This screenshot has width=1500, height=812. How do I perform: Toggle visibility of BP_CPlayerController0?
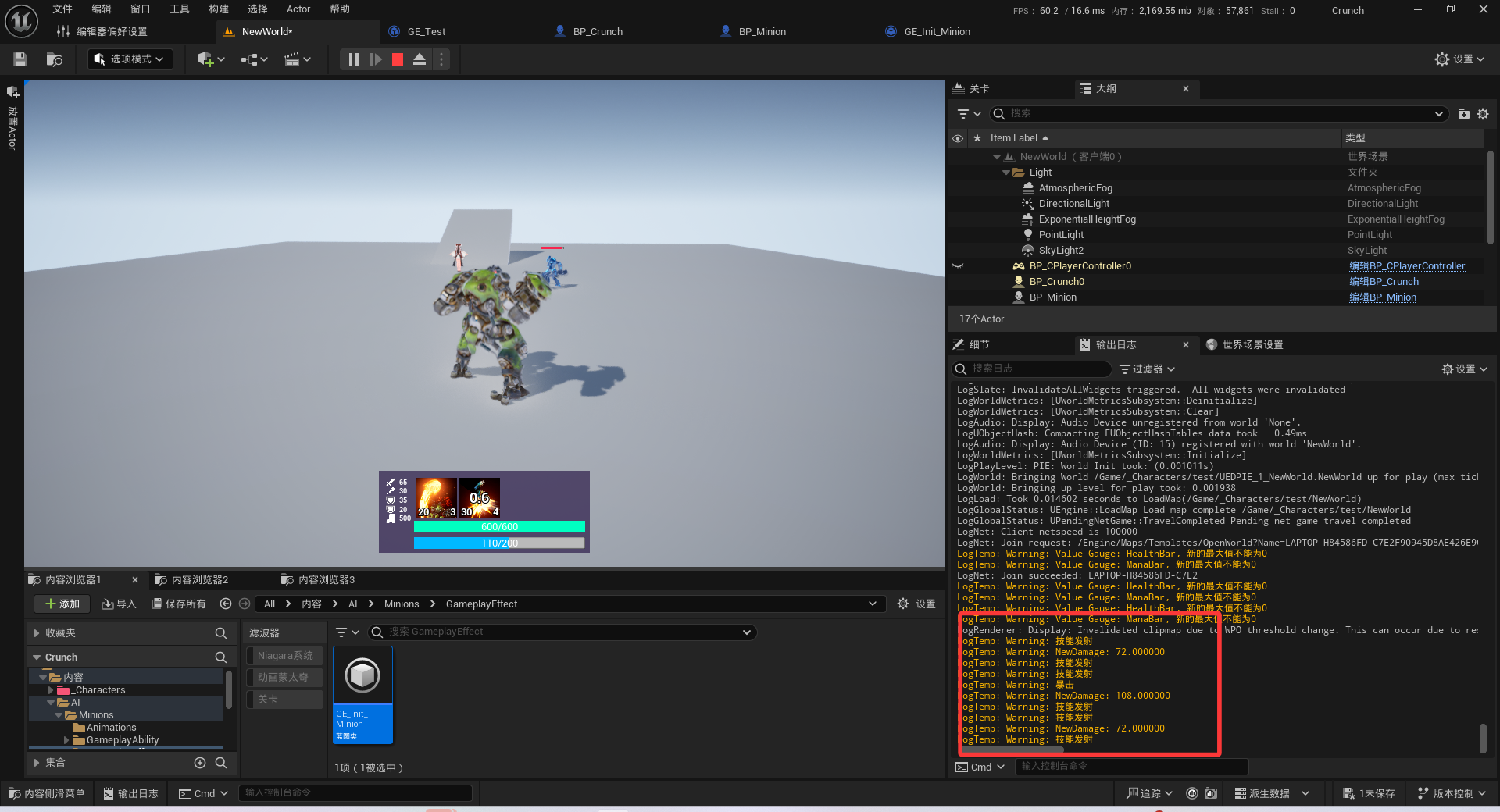[x=958, y=266]
